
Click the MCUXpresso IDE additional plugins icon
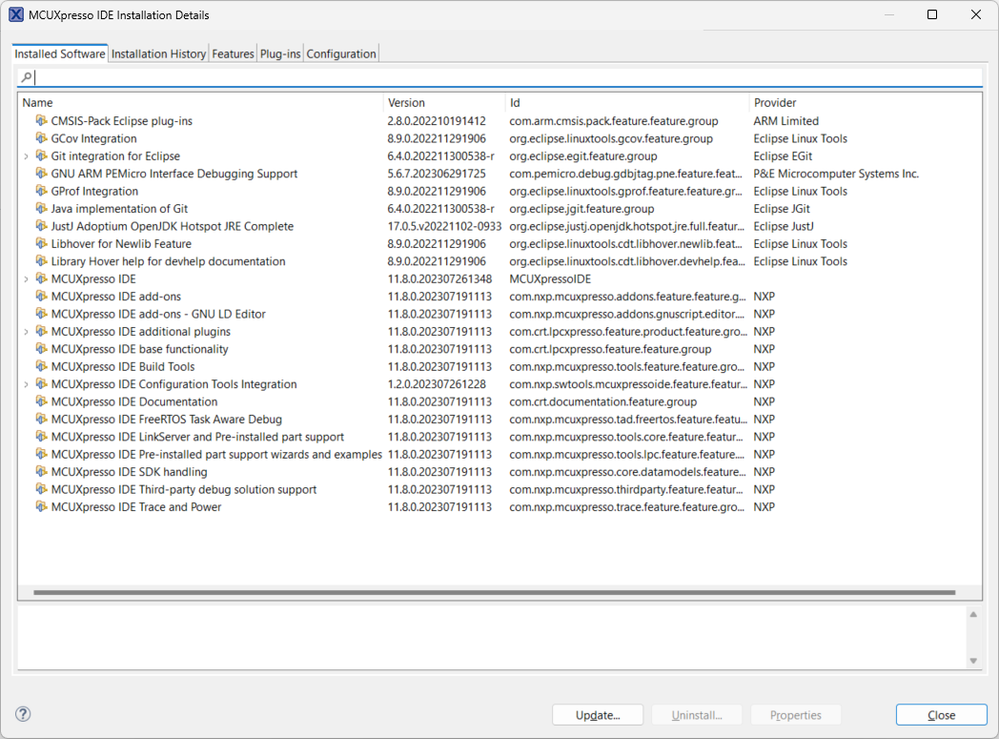(x=41, y=331)
